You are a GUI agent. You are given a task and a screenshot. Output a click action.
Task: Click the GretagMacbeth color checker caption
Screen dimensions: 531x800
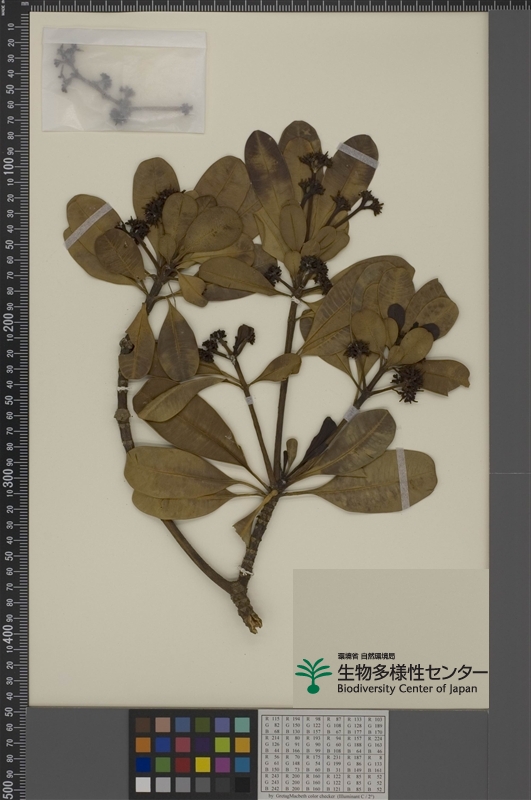pos(322,796)
